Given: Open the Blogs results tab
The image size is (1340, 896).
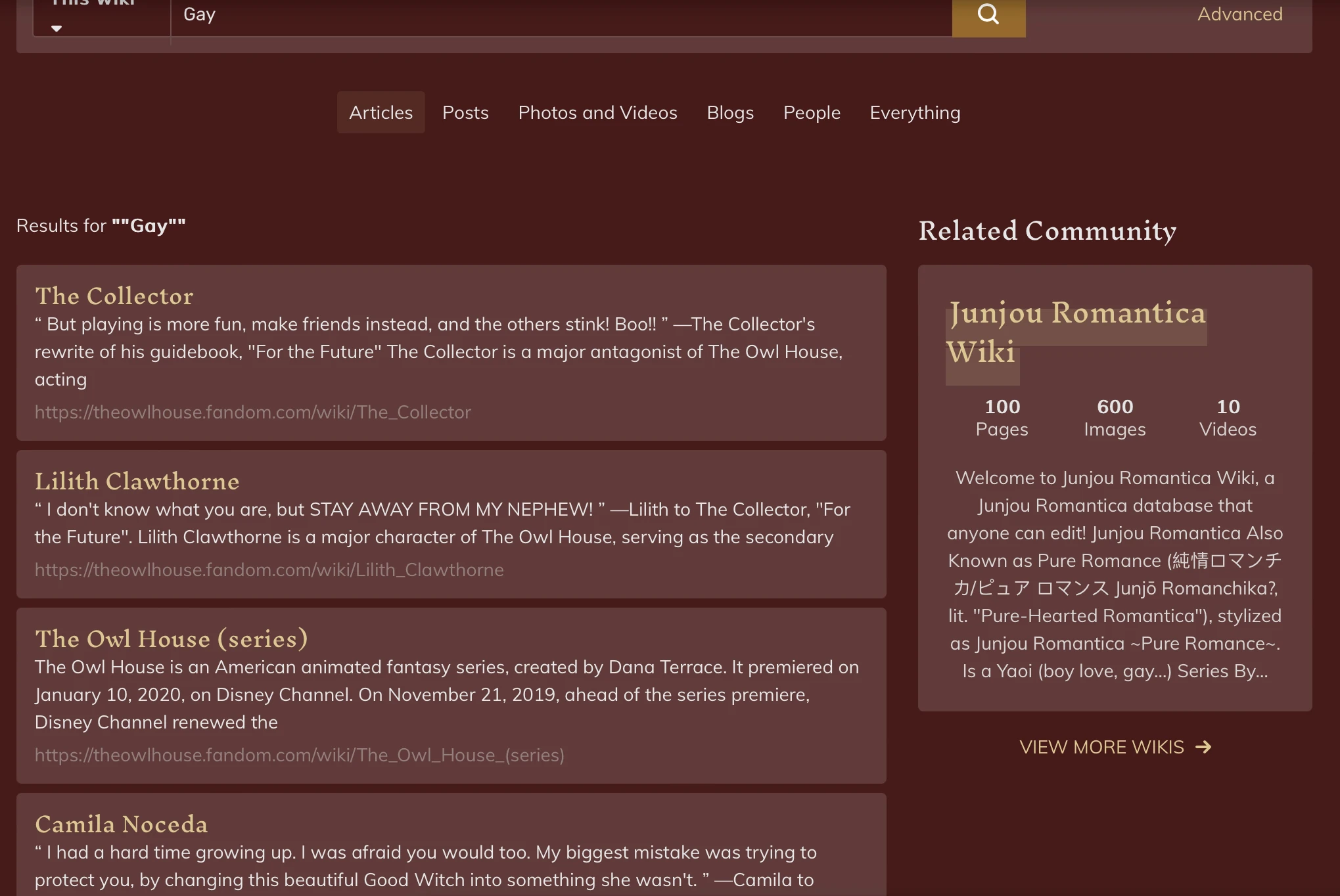Looking at the screenshot, I should (x=730, y=112).
